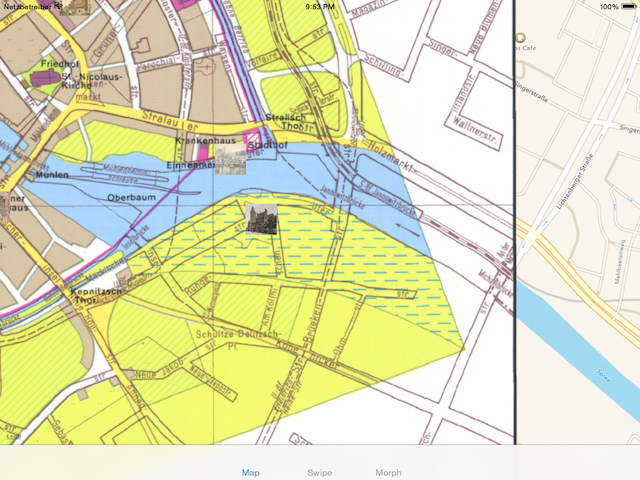Tap the 'Oberbaum' label
Image resolution: width=640 pixels, height=480 pixels.
tap(131, 198)
